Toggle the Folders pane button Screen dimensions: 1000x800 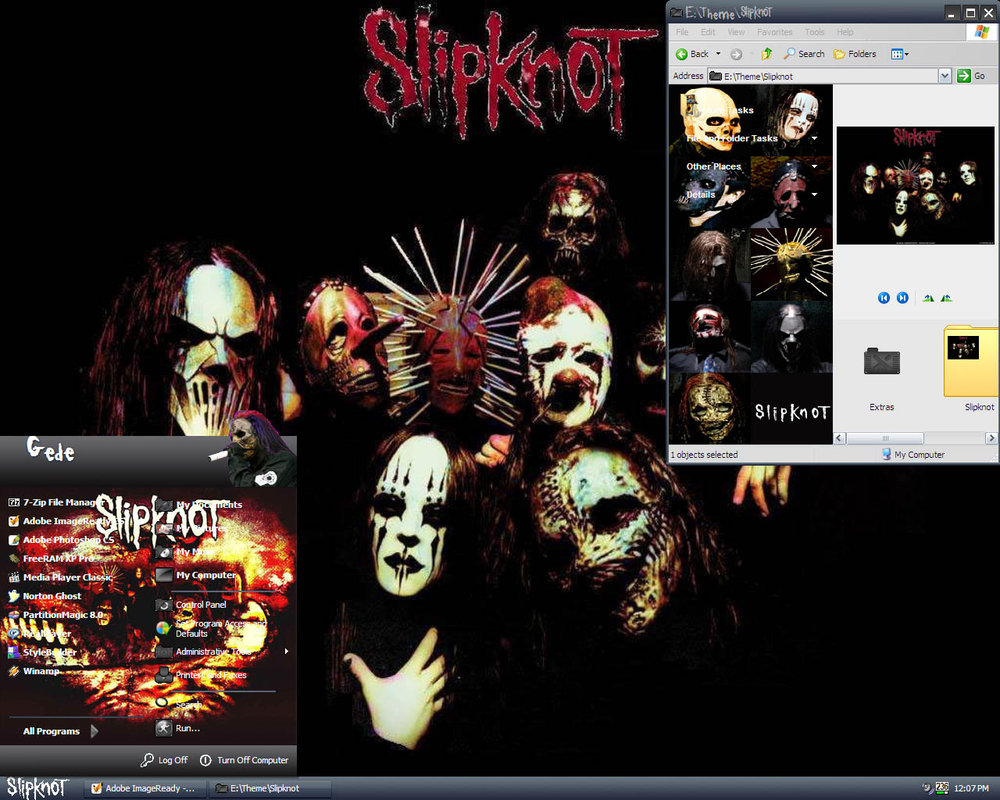click(855, 54)
